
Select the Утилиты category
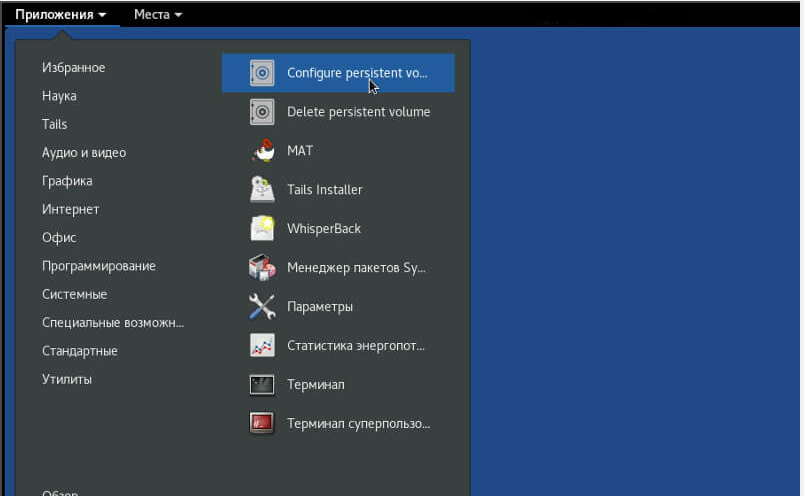click(67, 380)
